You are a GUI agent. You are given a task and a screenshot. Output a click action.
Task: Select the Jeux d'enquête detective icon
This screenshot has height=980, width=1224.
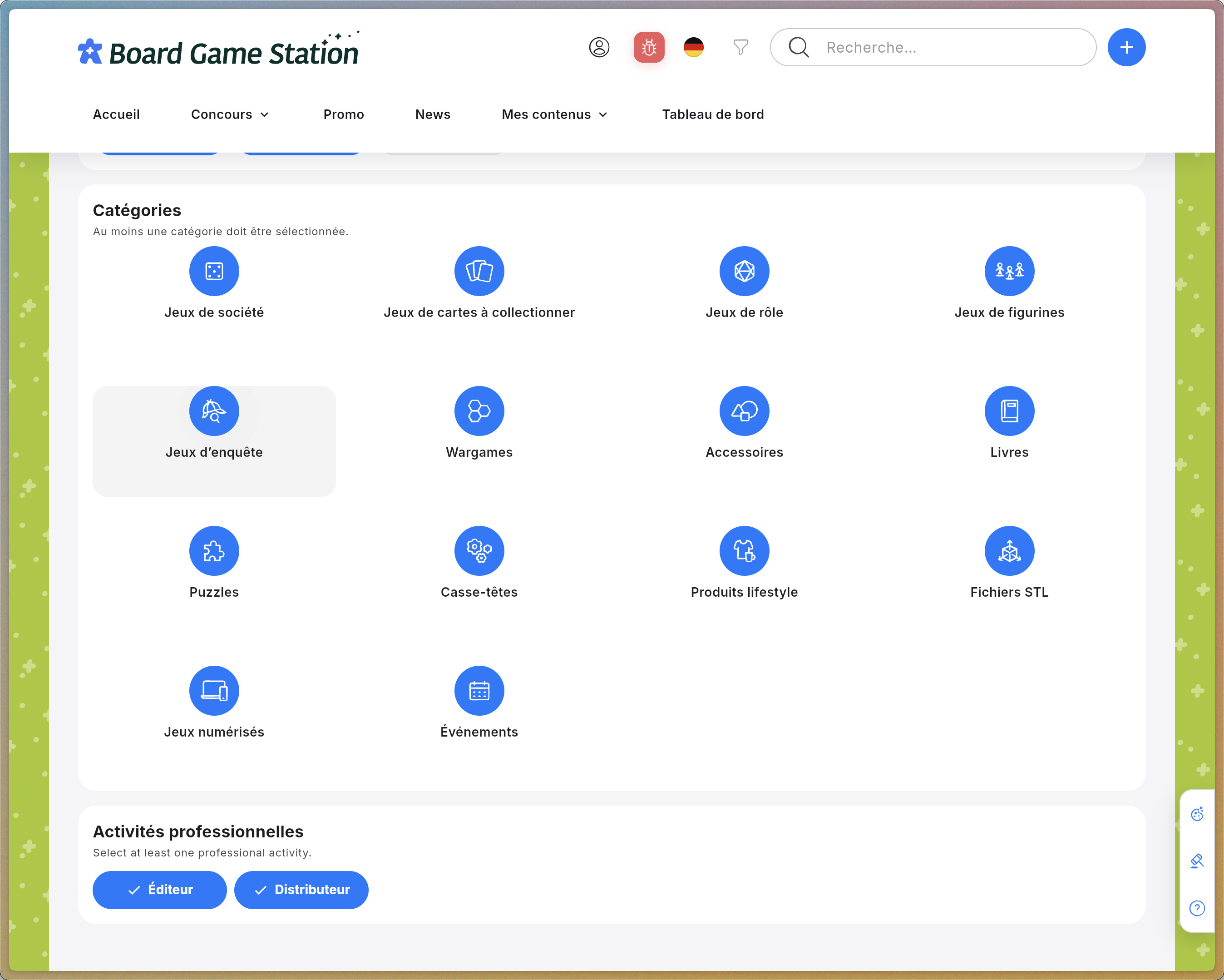point(214,411)
